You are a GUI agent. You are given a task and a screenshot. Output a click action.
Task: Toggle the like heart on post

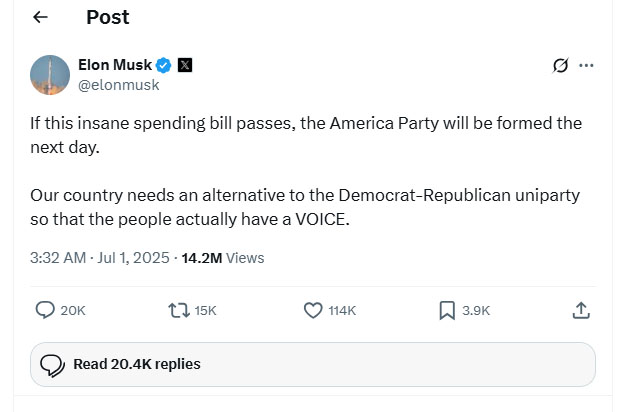(x=313, y=311)
